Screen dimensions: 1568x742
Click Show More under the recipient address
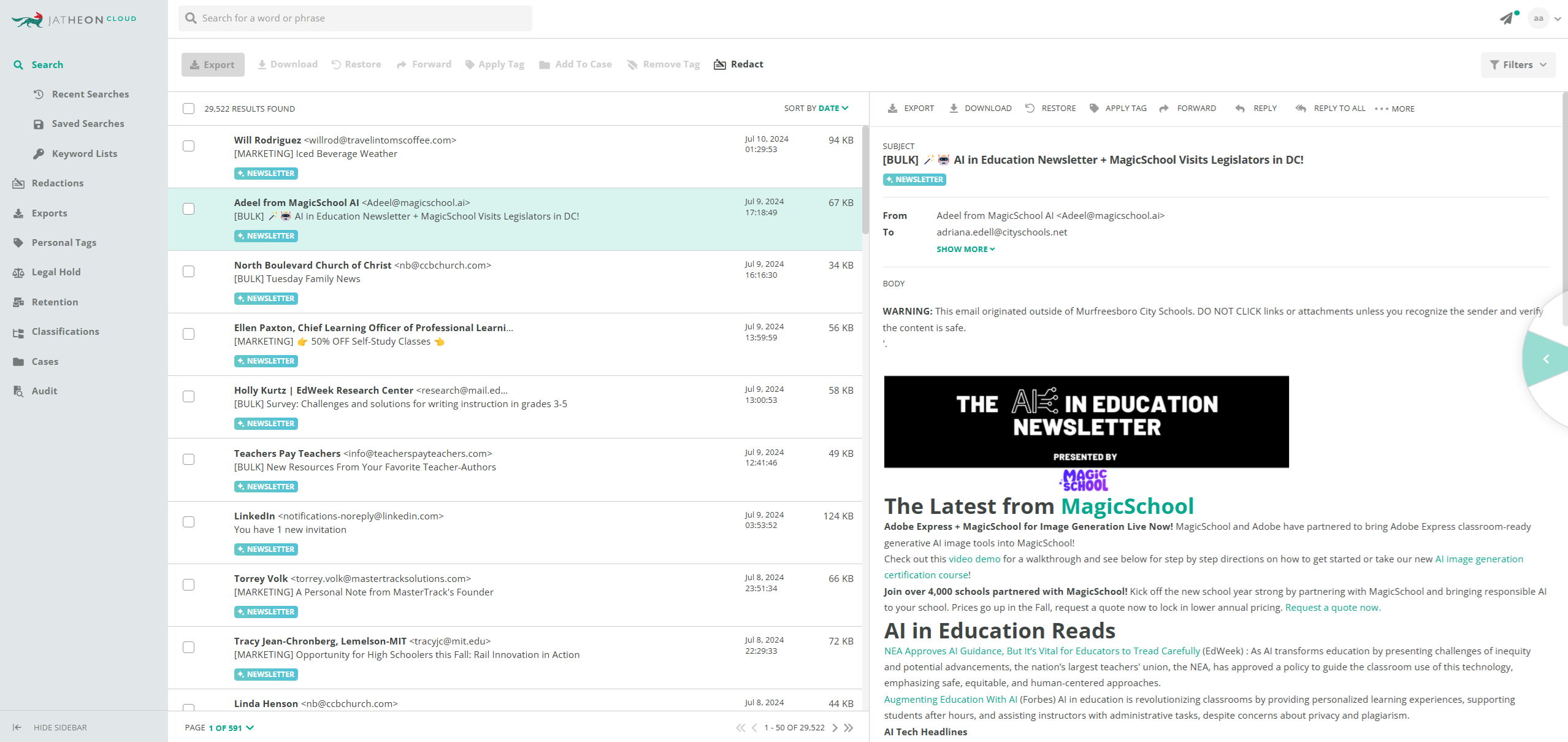click(965, 250)
